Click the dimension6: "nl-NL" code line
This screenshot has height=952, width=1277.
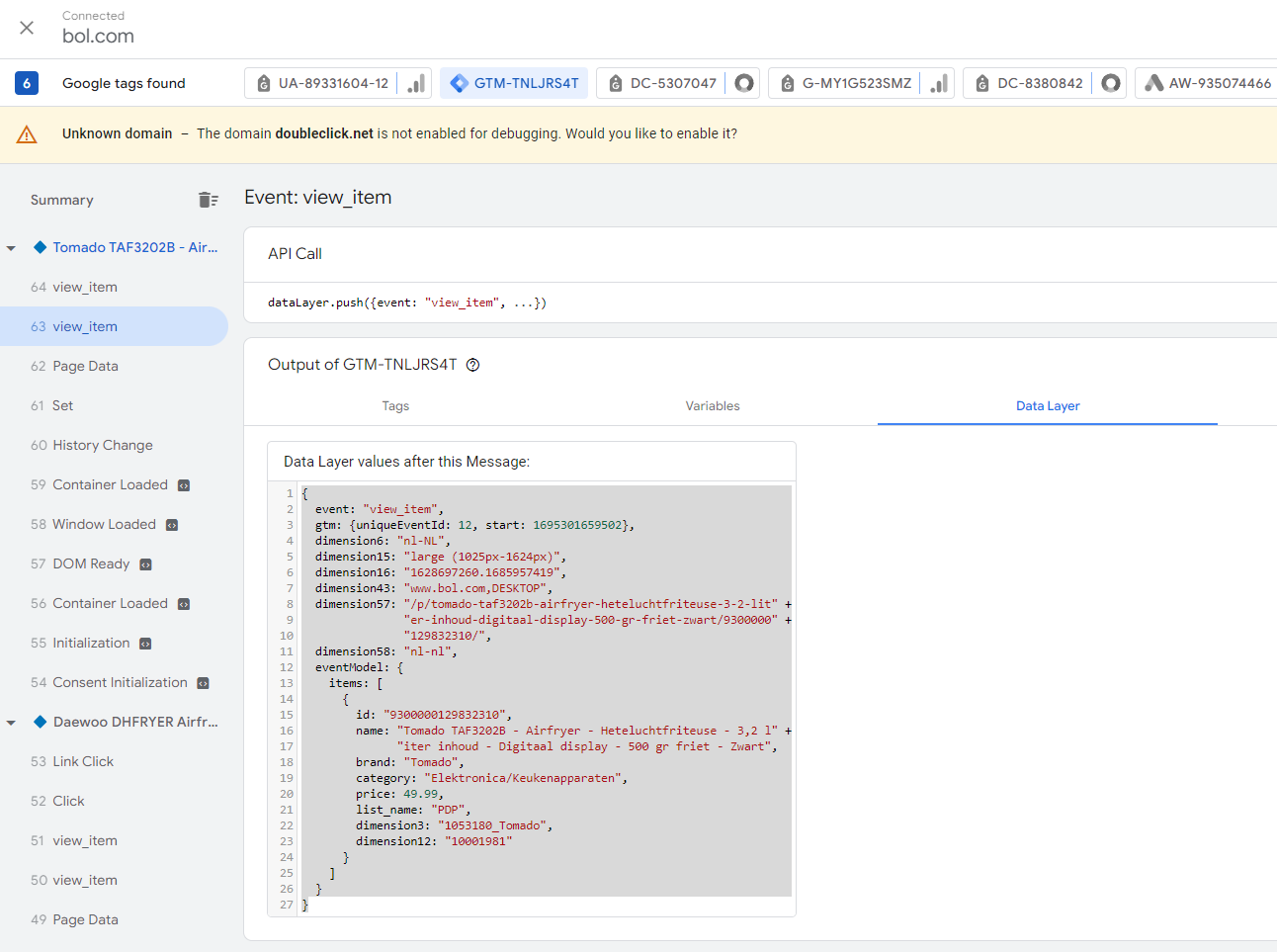(x=383, y=541)
